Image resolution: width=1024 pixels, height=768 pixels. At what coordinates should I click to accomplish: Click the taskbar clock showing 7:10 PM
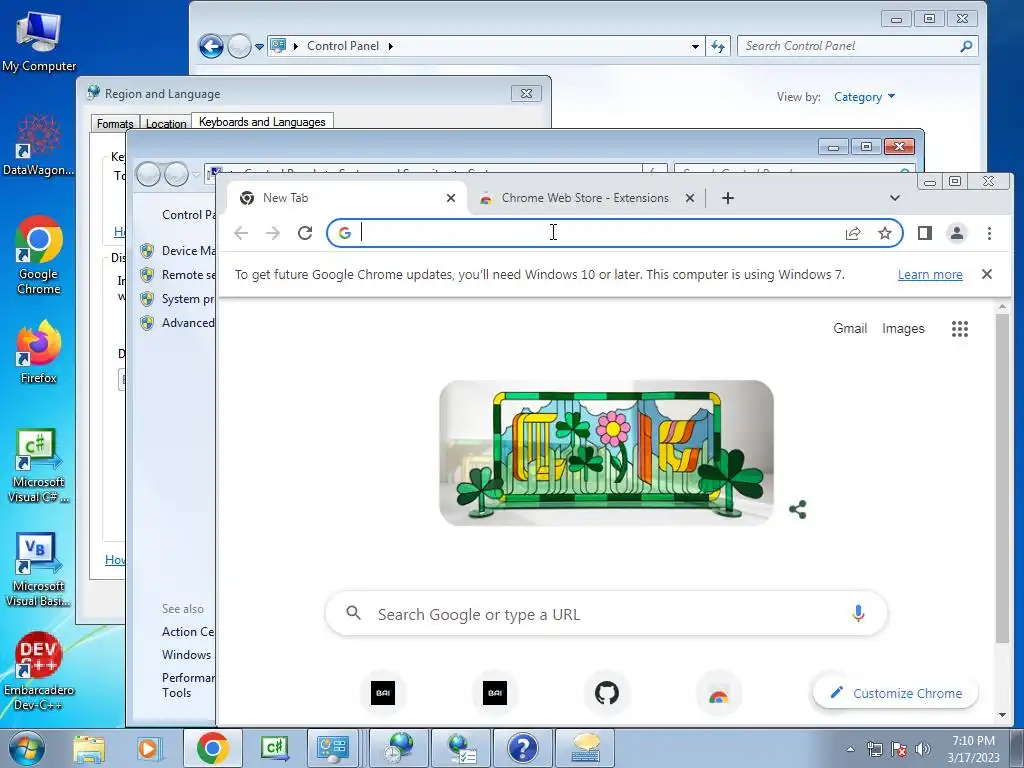click(x=973, y=749)
